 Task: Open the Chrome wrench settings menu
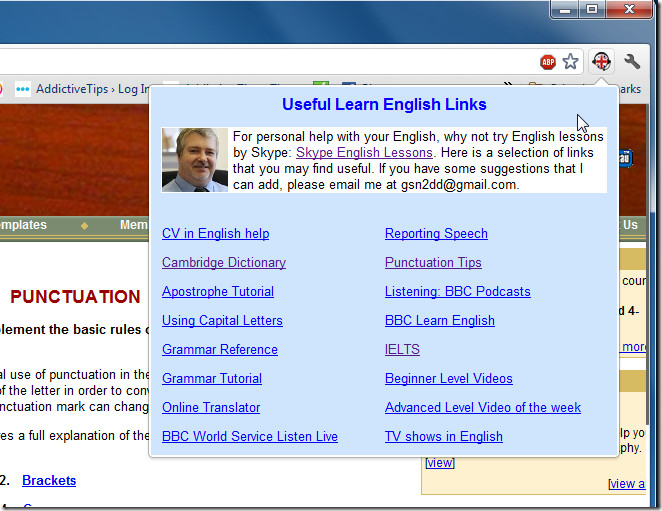coord(632,62)
